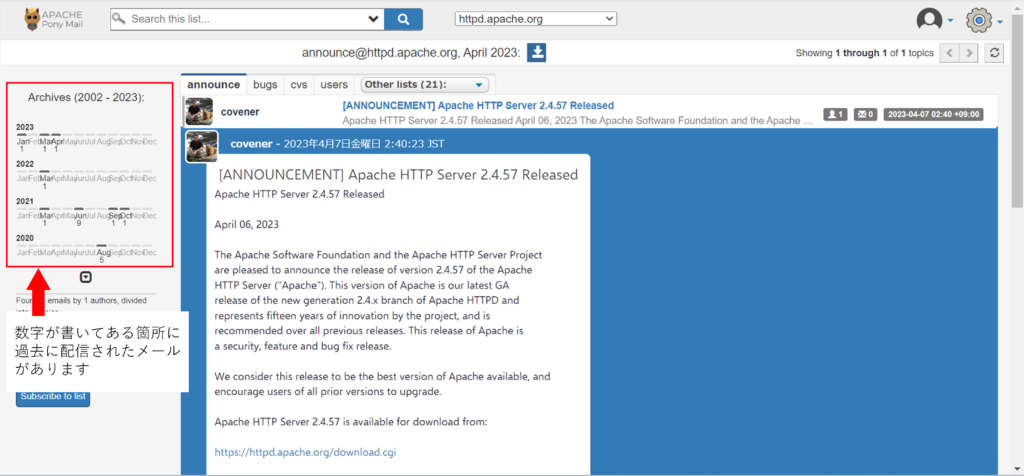
Task: Switch to the announce list tab
Action: coord(214,84)
